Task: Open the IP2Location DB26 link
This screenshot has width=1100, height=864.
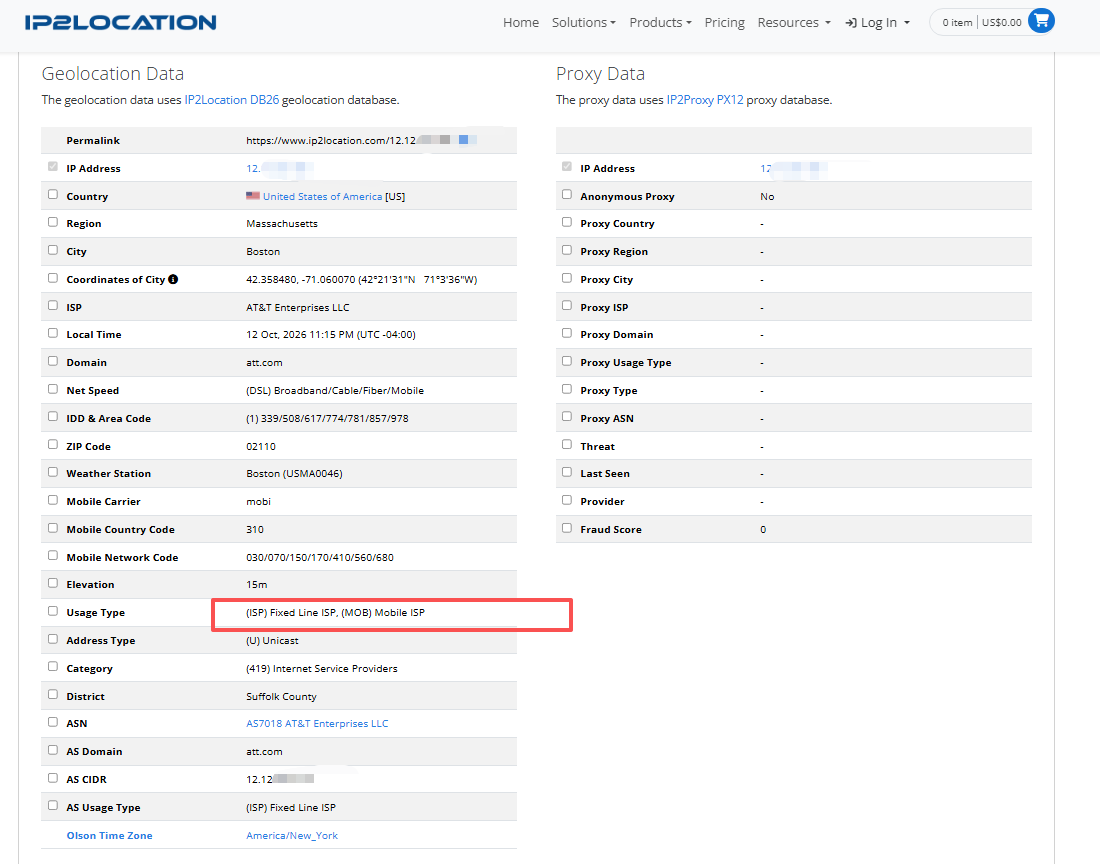Action: 232,100
